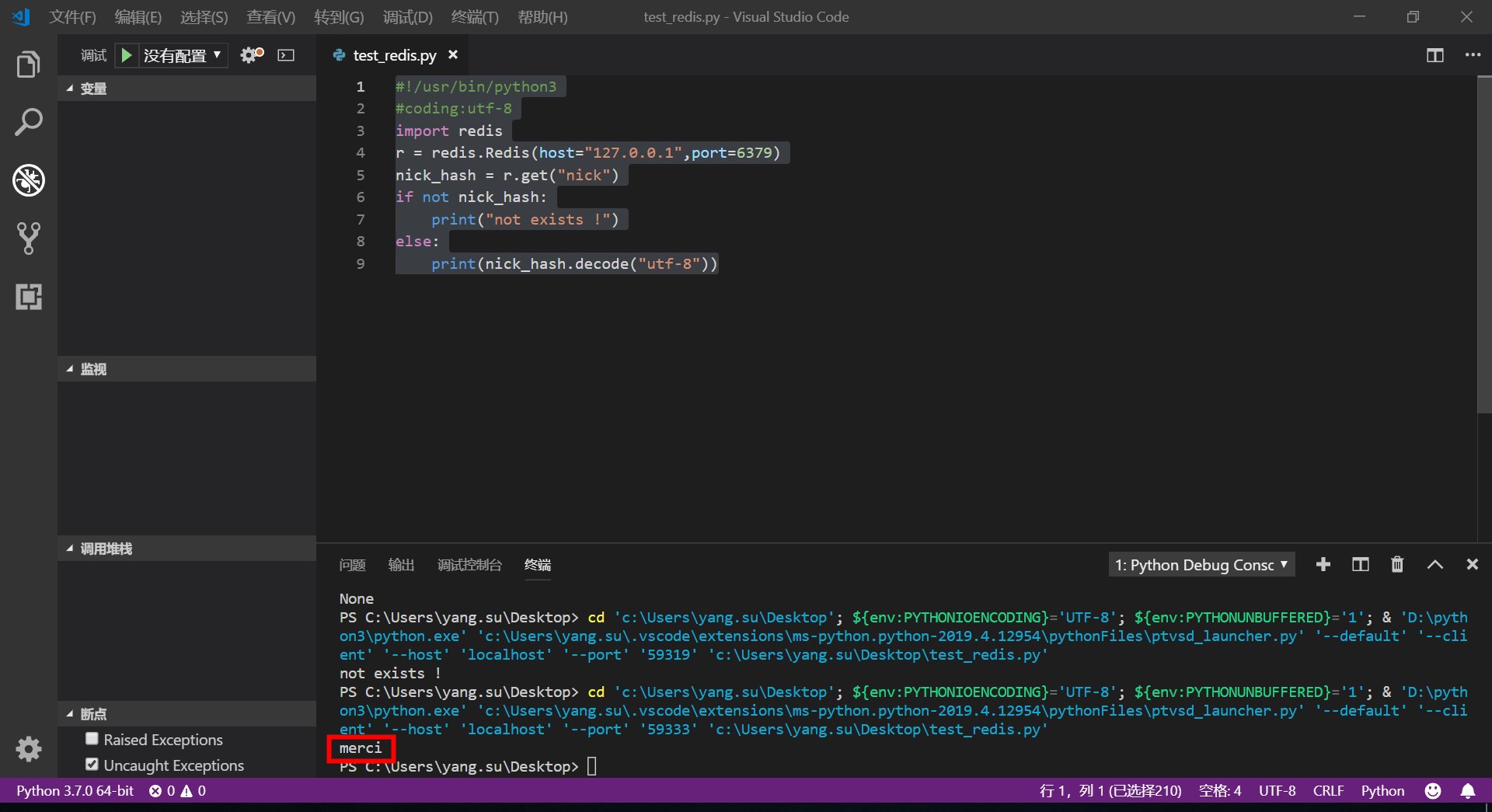Image resolution: width=1492 pixels, height=812 pixels.
Task: Click line number 5 in gutter
Action: coord(360,175)
